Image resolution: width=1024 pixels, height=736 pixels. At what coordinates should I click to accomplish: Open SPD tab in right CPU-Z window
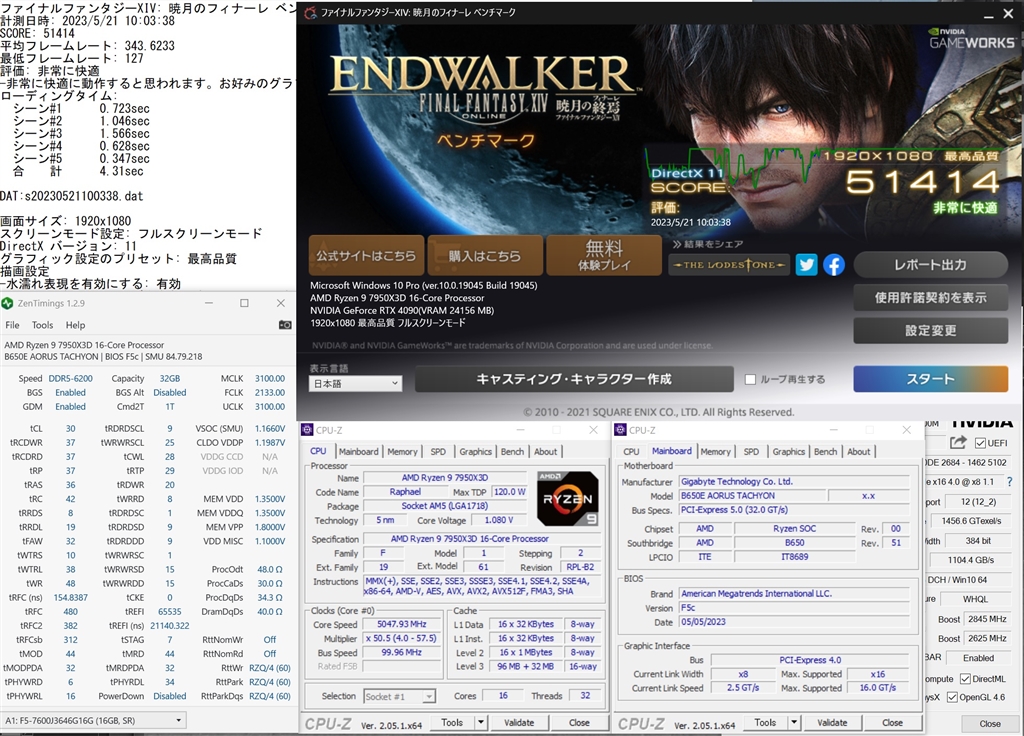[x=752, y=451]
